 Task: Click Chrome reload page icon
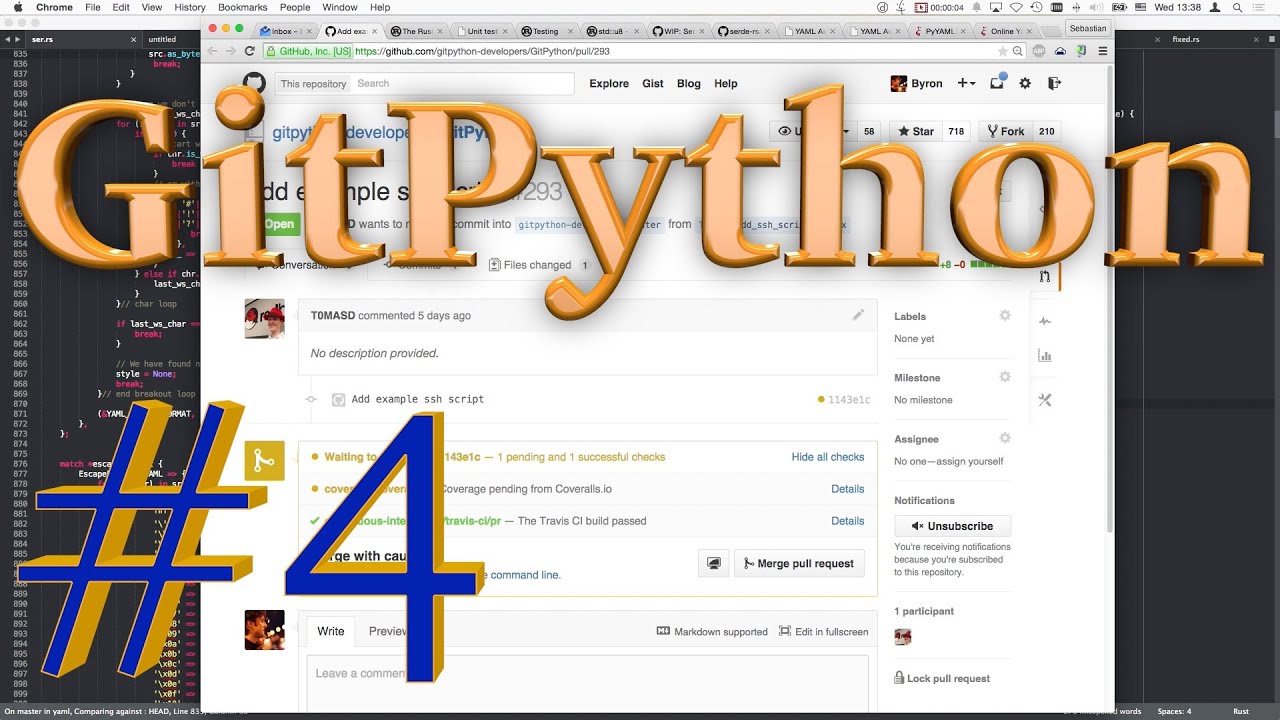(249, 51)
